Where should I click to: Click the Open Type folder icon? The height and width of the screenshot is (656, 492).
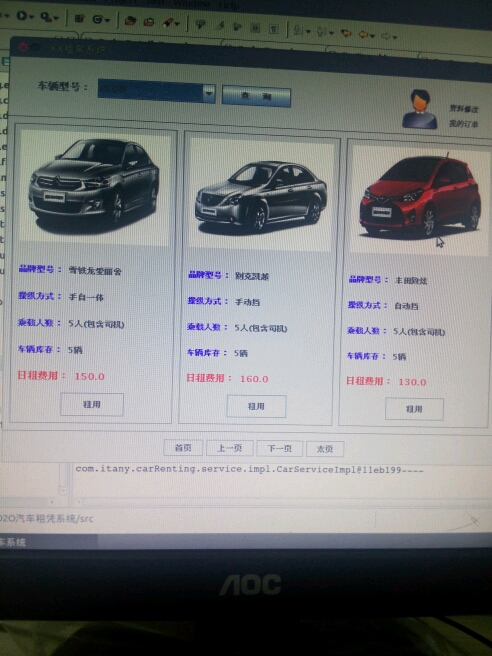[130, 20]
